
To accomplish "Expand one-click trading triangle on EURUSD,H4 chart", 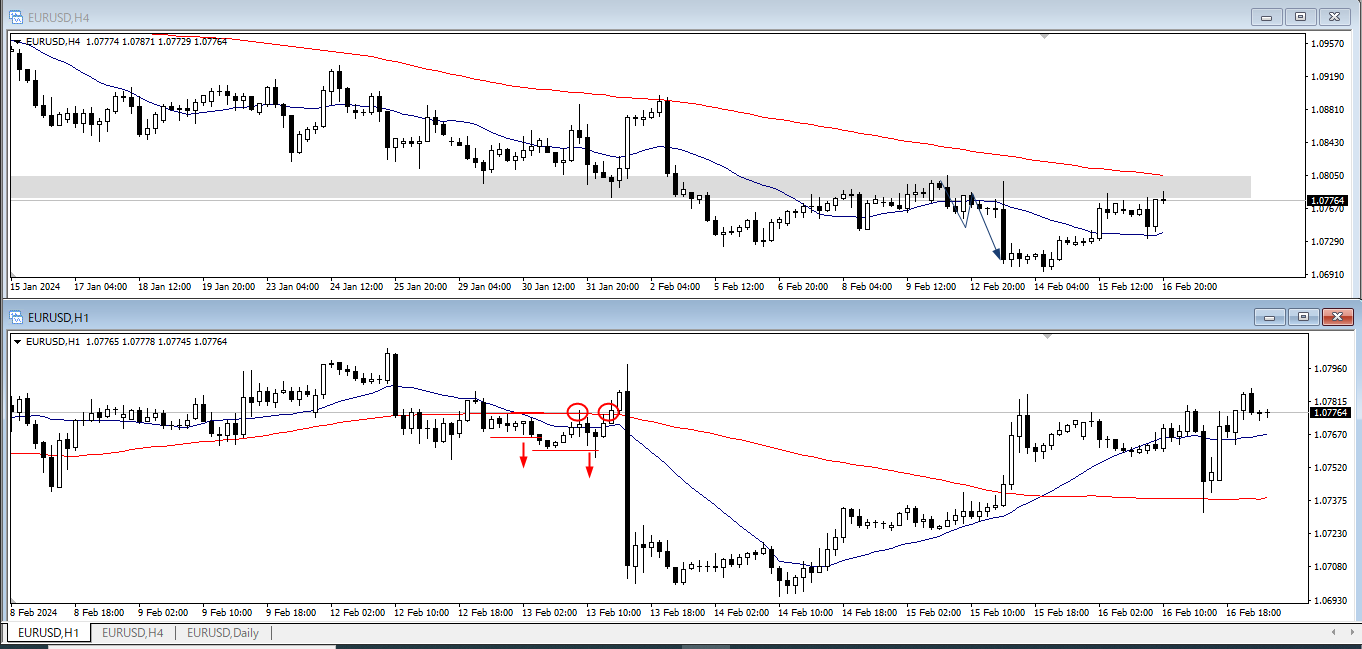I will coord(17,42).
